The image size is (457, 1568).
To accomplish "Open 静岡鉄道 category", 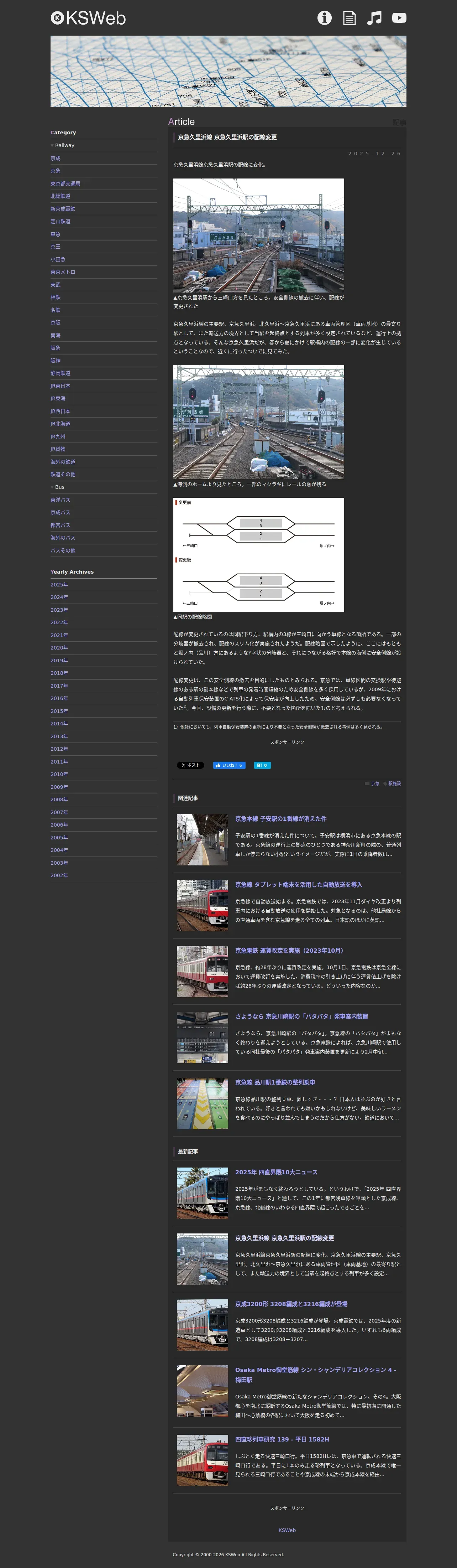I will (60, 373).
